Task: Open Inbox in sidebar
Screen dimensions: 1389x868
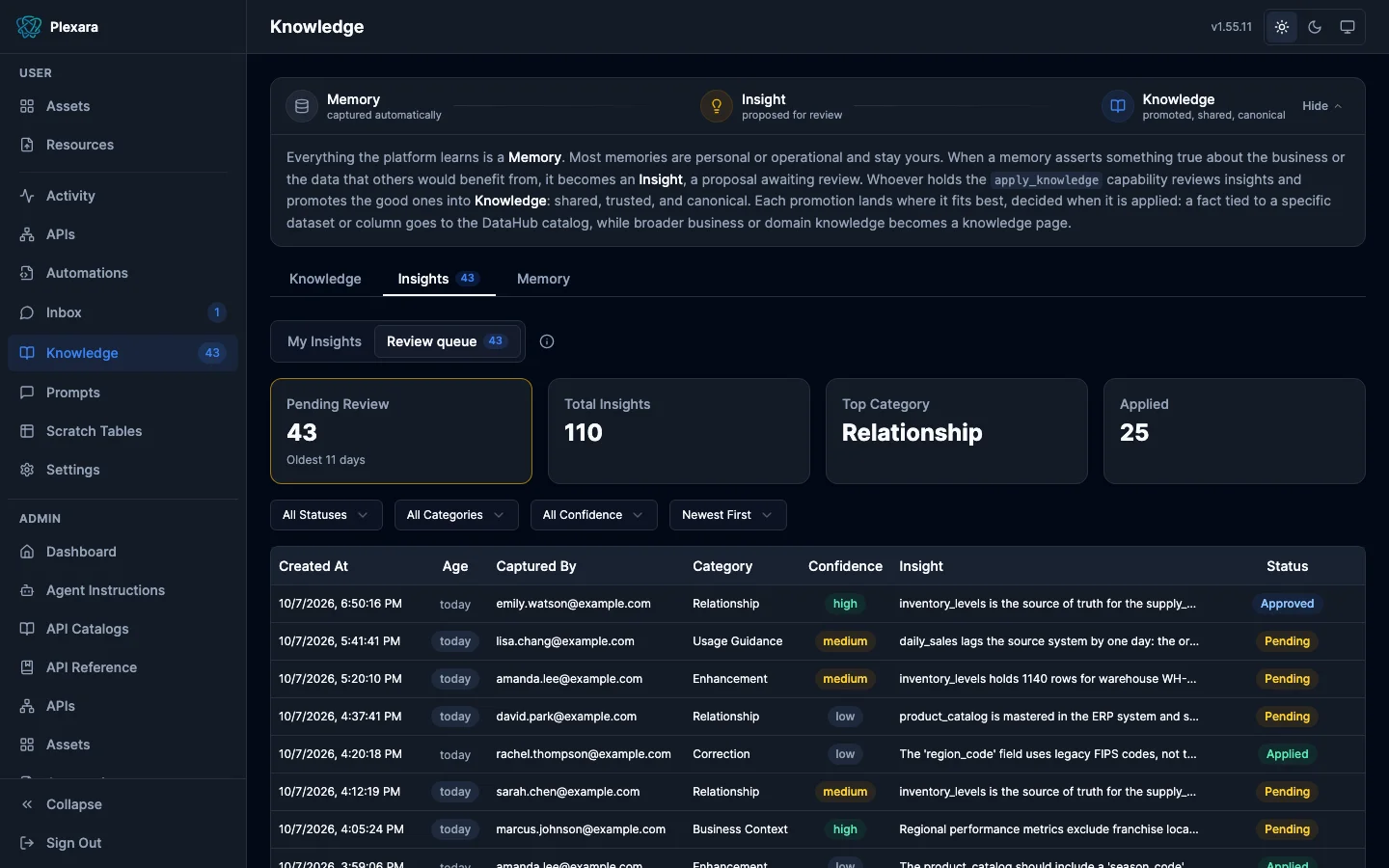Action: [123, 312]
